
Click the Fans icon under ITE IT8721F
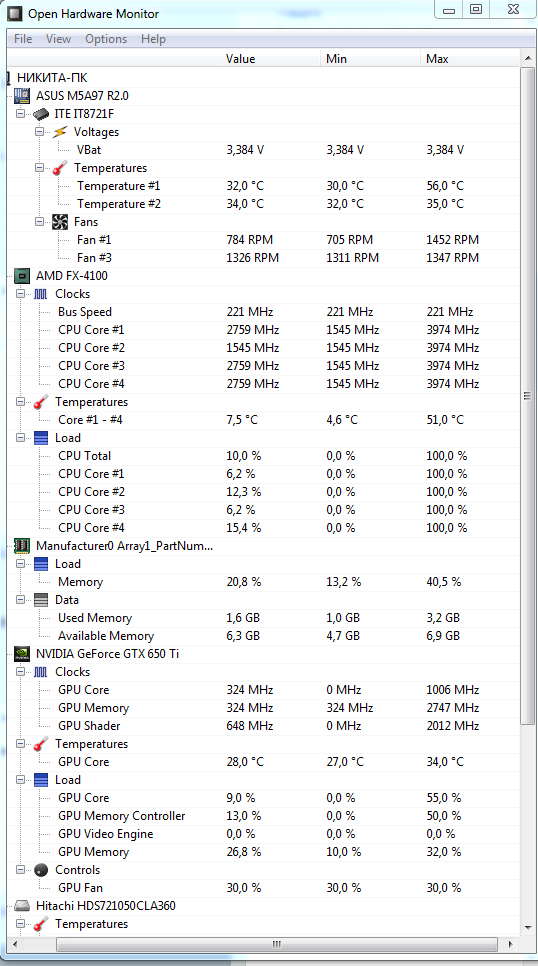click(x=60, y=222)
